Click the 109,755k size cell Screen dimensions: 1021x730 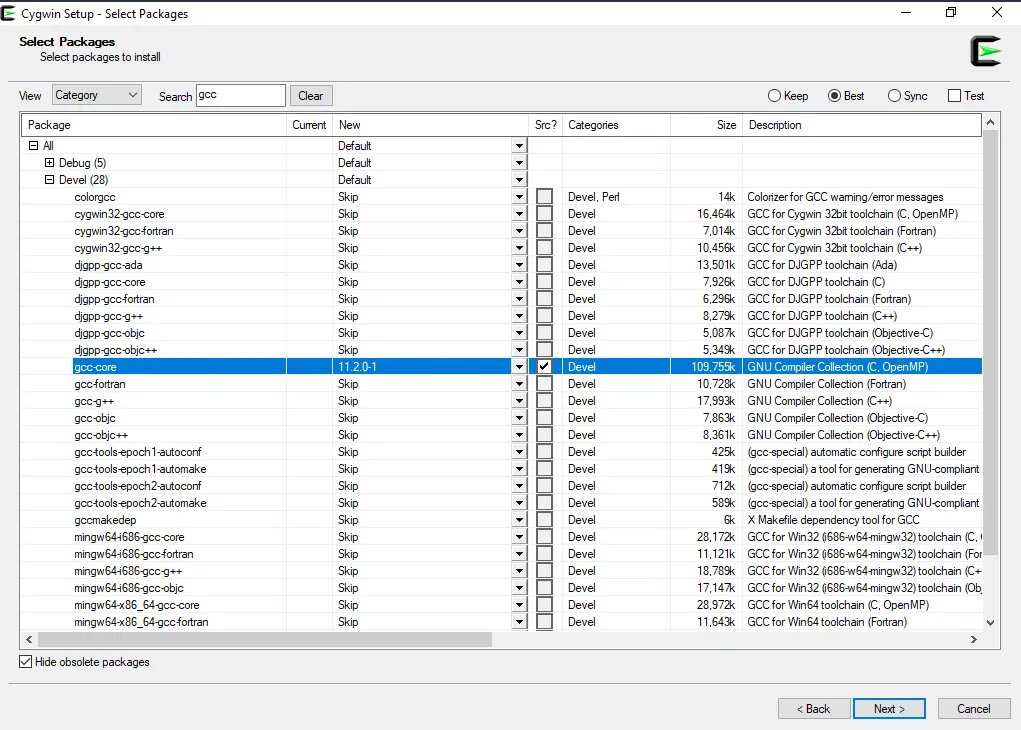tap(713, 367)
